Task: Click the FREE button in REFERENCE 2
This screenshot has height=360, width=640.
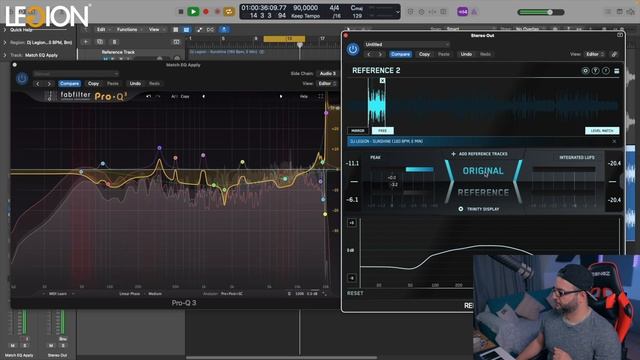Action: 382,131
